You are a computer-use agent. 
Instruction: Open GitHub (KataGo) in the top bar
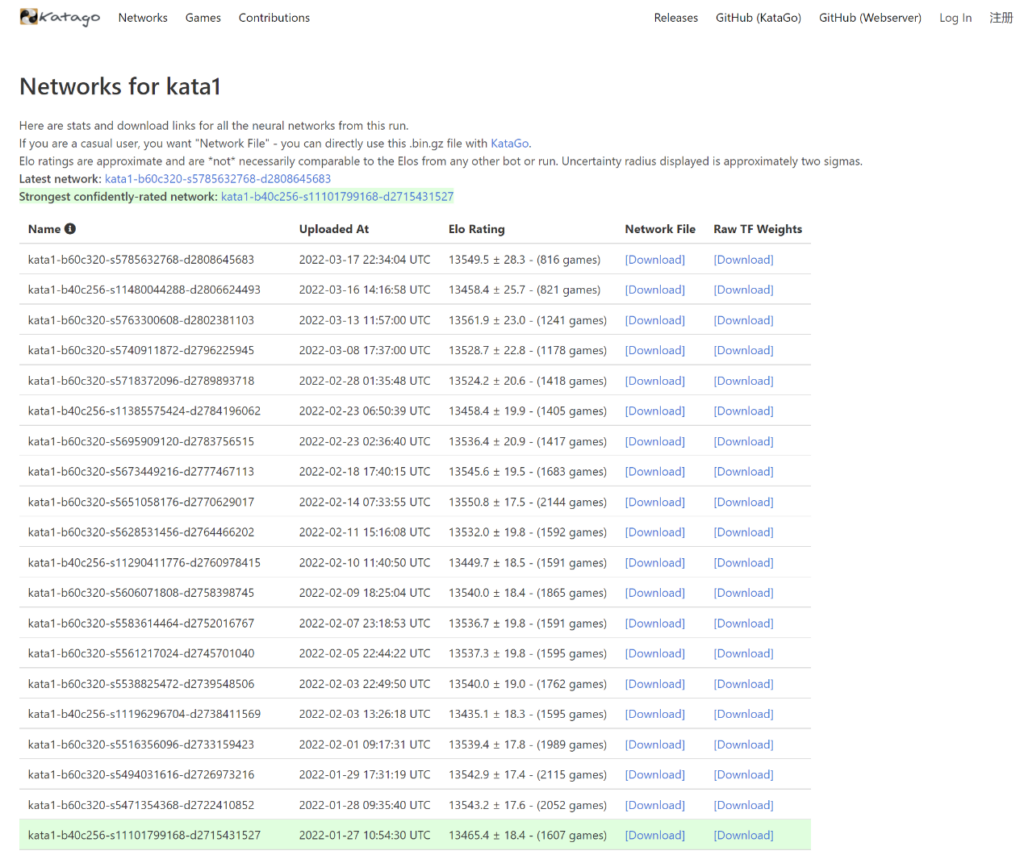pyautogui.click(x=758, y=18)
